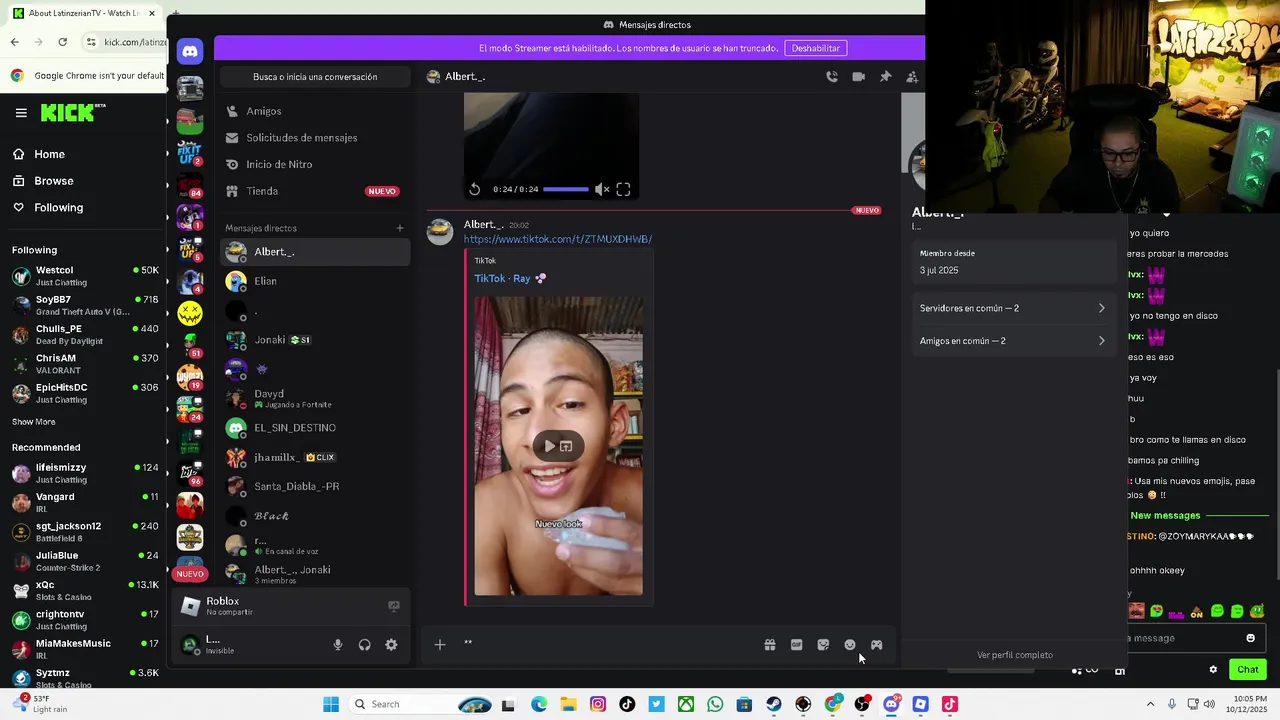The width and height of the screenshot is (1280, 720).
Task: Seek the video progress bar
Action: point(566,189)
